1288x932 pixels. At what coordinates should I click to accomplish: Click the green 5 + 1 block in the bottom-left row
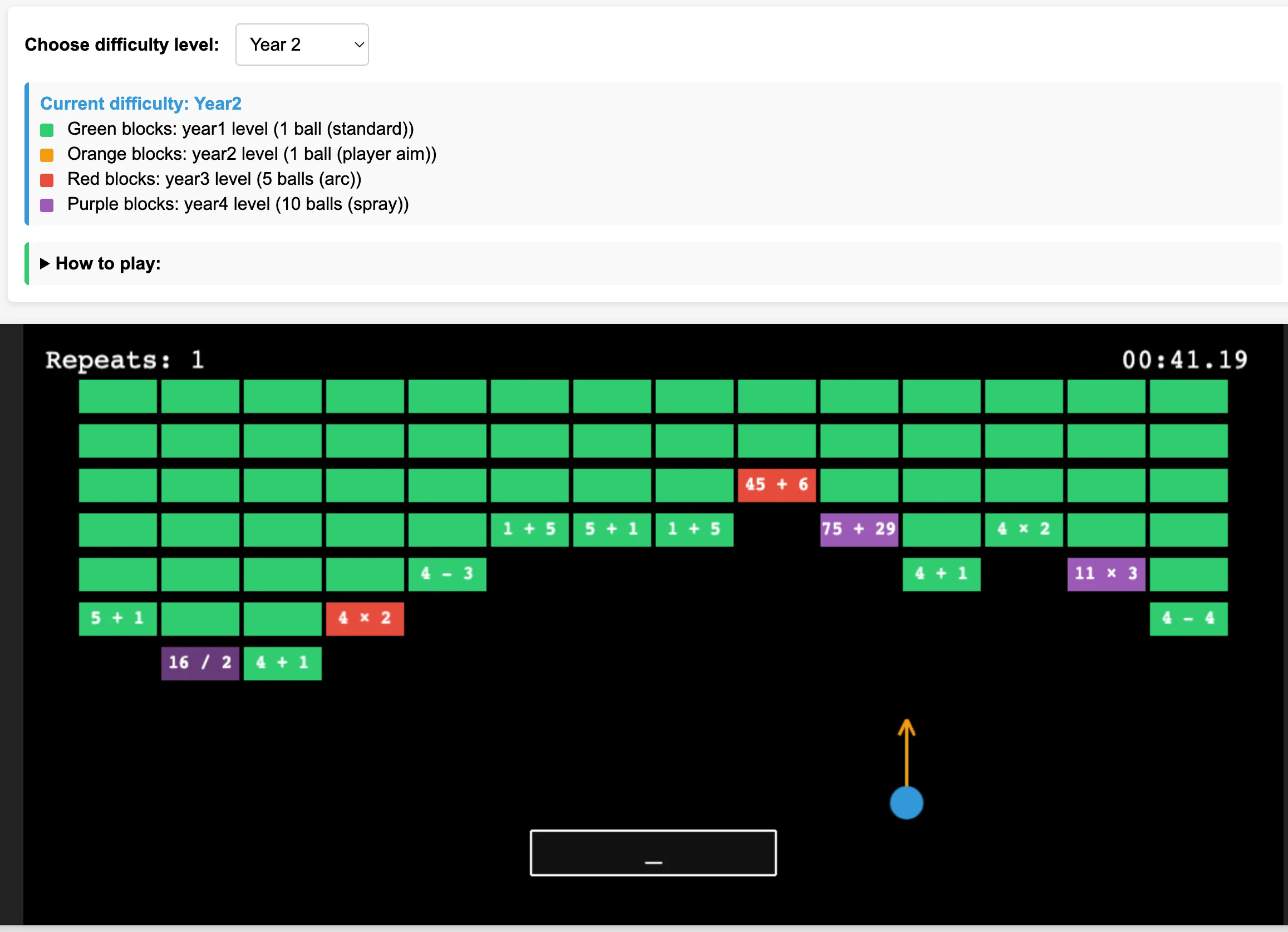[x=117, y=618]
